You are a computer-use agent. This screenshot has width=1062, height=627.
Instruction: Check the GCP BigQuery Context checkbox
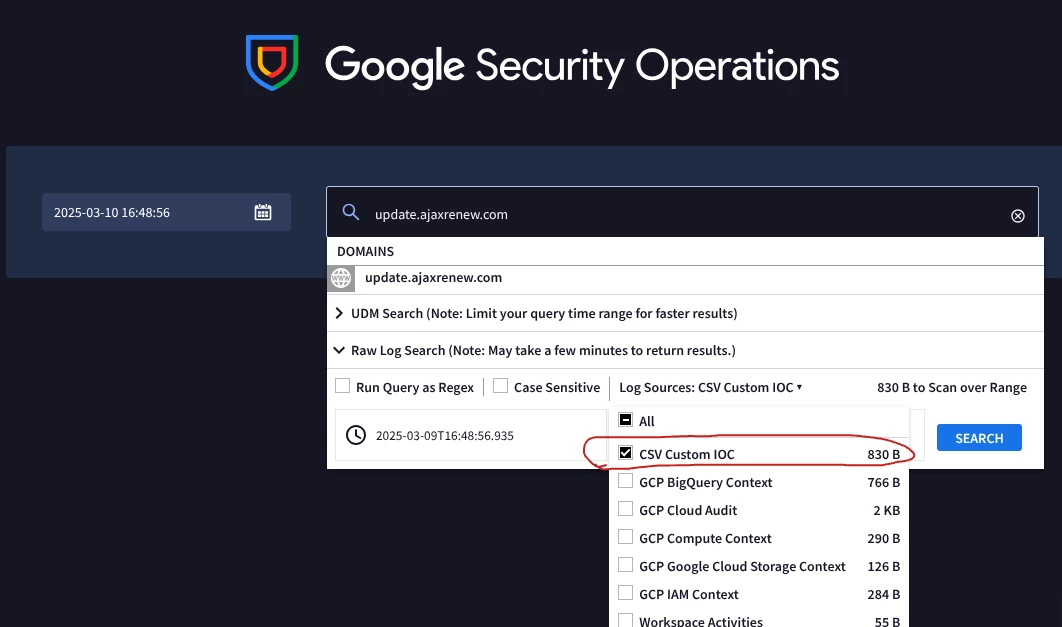coord(626,481)
